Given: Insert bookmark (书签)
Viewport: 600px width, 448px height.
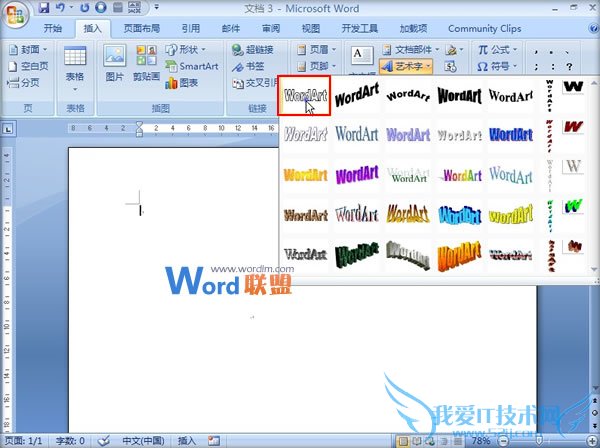Looking at the screenshot, I should [248, 66].
